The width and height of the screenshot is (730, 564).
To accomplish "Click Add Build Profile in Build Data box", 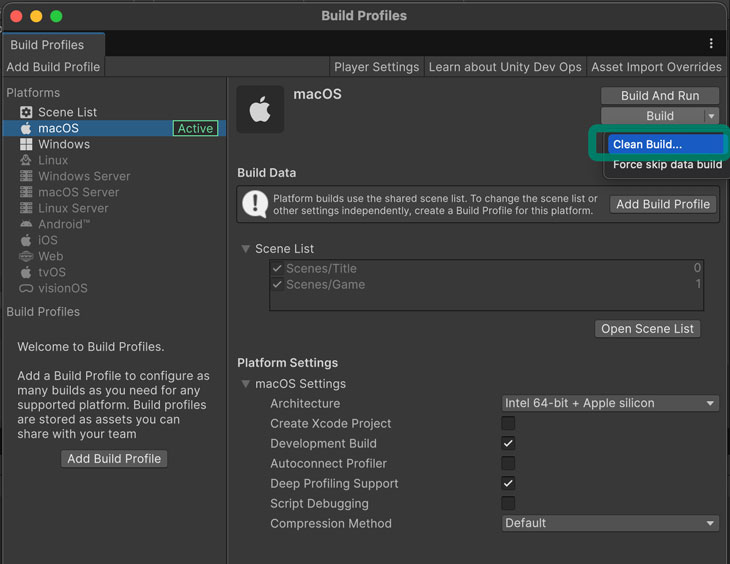I will click(x=663, y=204).
